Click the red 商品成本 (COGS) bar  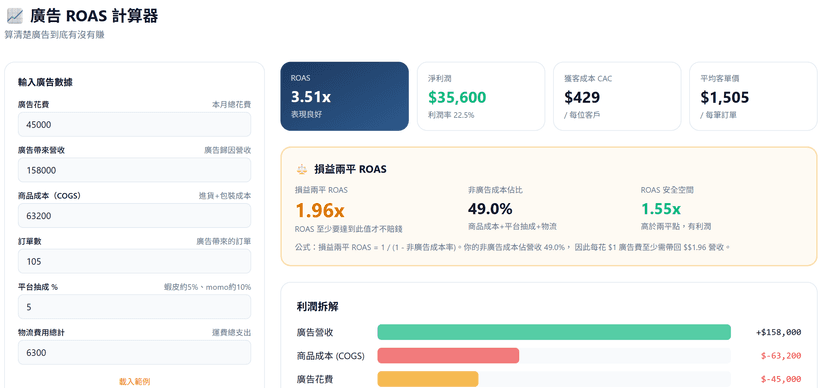[x=448, y=355]
